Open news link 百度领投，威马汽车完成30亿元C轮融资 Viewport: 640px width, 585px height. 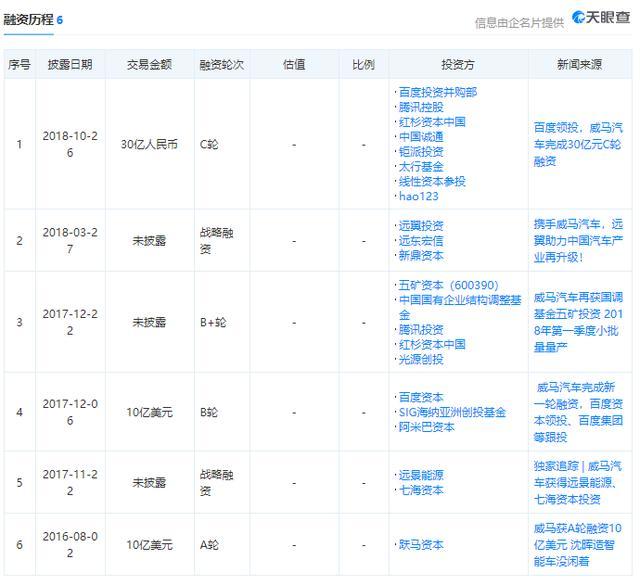click(x=578, y=145)
